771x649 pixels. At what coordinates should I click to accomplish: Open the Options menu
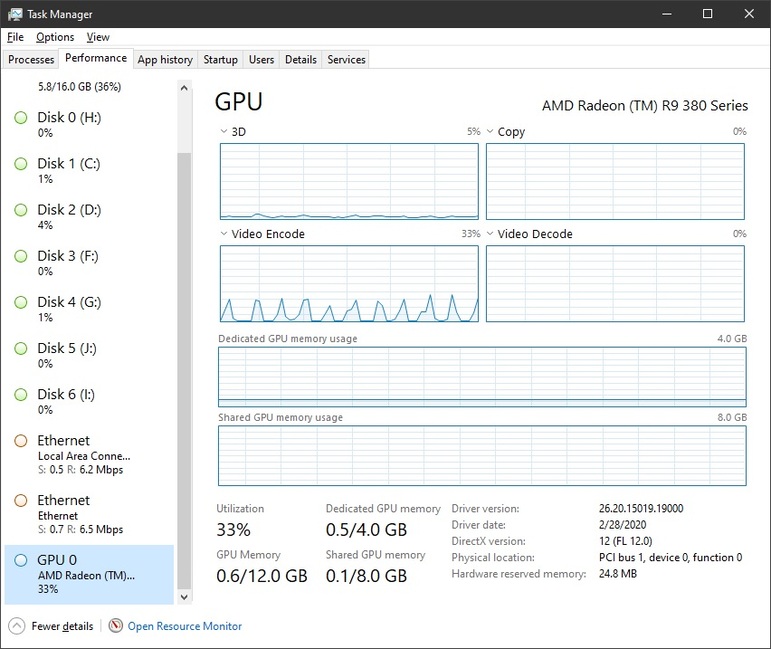(x=55, y=37)
